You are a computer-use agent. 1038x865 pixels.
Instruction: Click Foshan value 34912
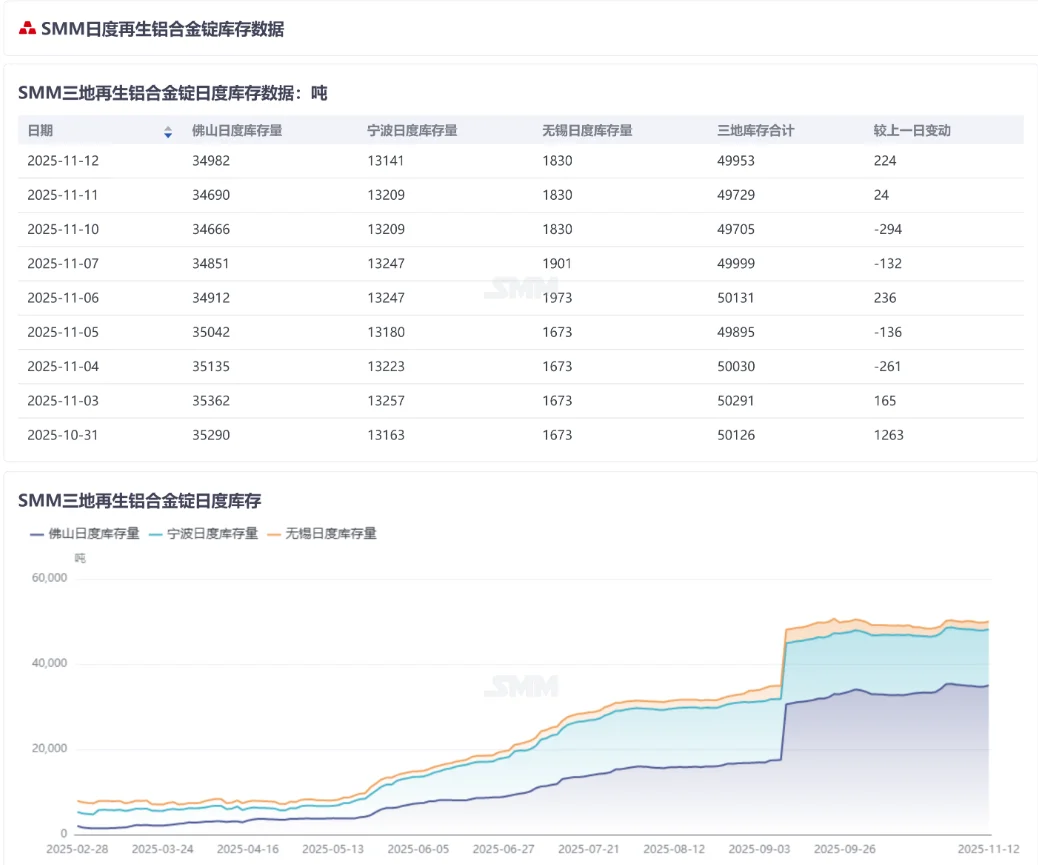click(211, 298)
